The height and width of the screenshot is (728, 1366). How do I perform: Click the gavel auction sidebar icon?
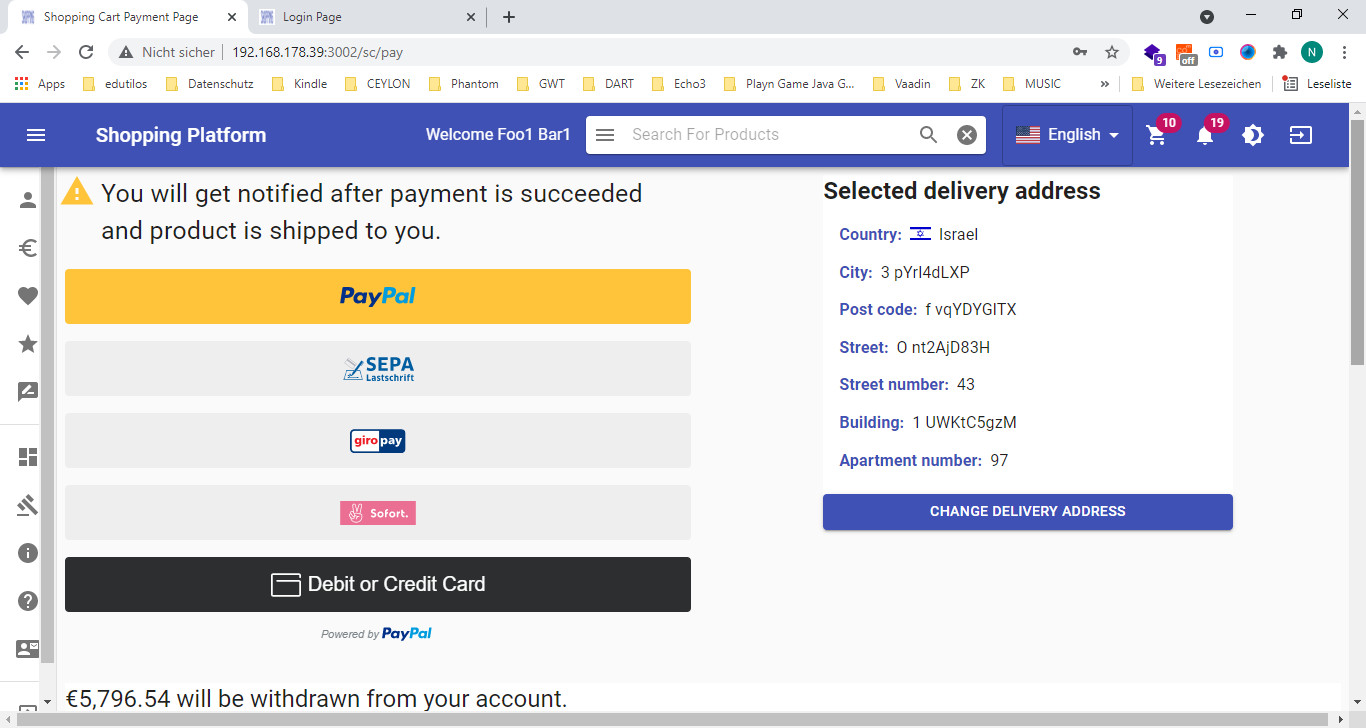[28, 505]
